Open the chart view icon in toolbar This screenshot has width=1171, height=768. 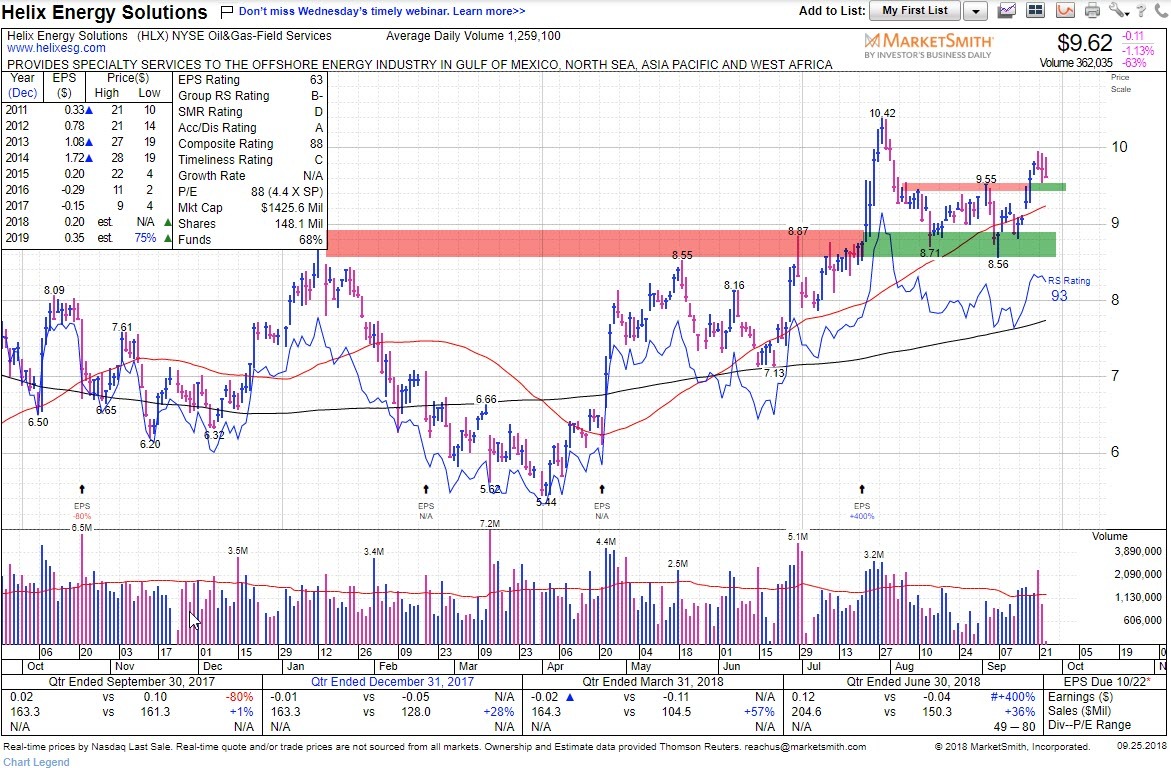[x=1007, y=10]
